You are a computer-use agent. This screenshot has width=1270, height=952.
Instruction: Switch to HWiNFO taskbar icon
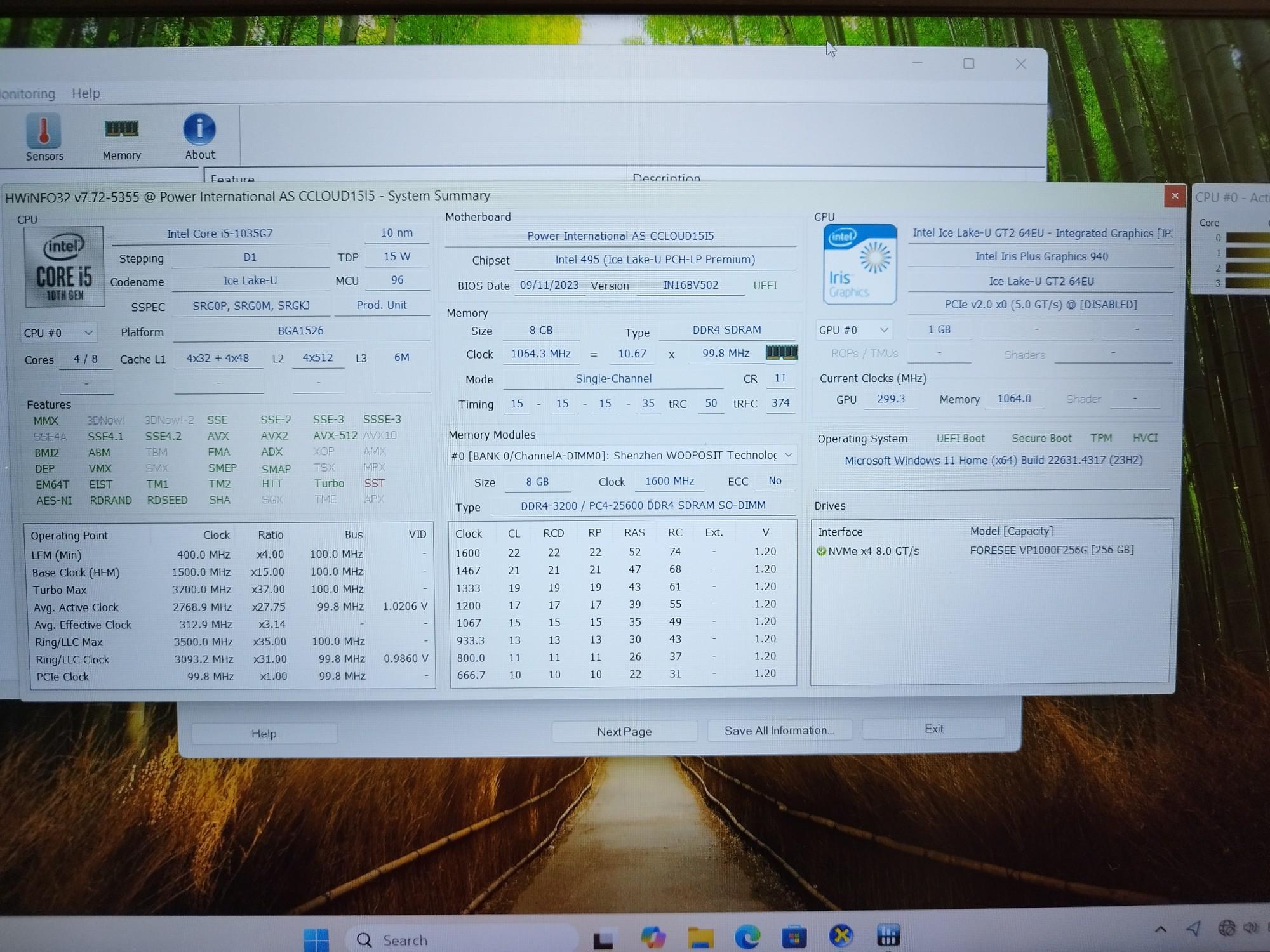[x=888, y=934]
